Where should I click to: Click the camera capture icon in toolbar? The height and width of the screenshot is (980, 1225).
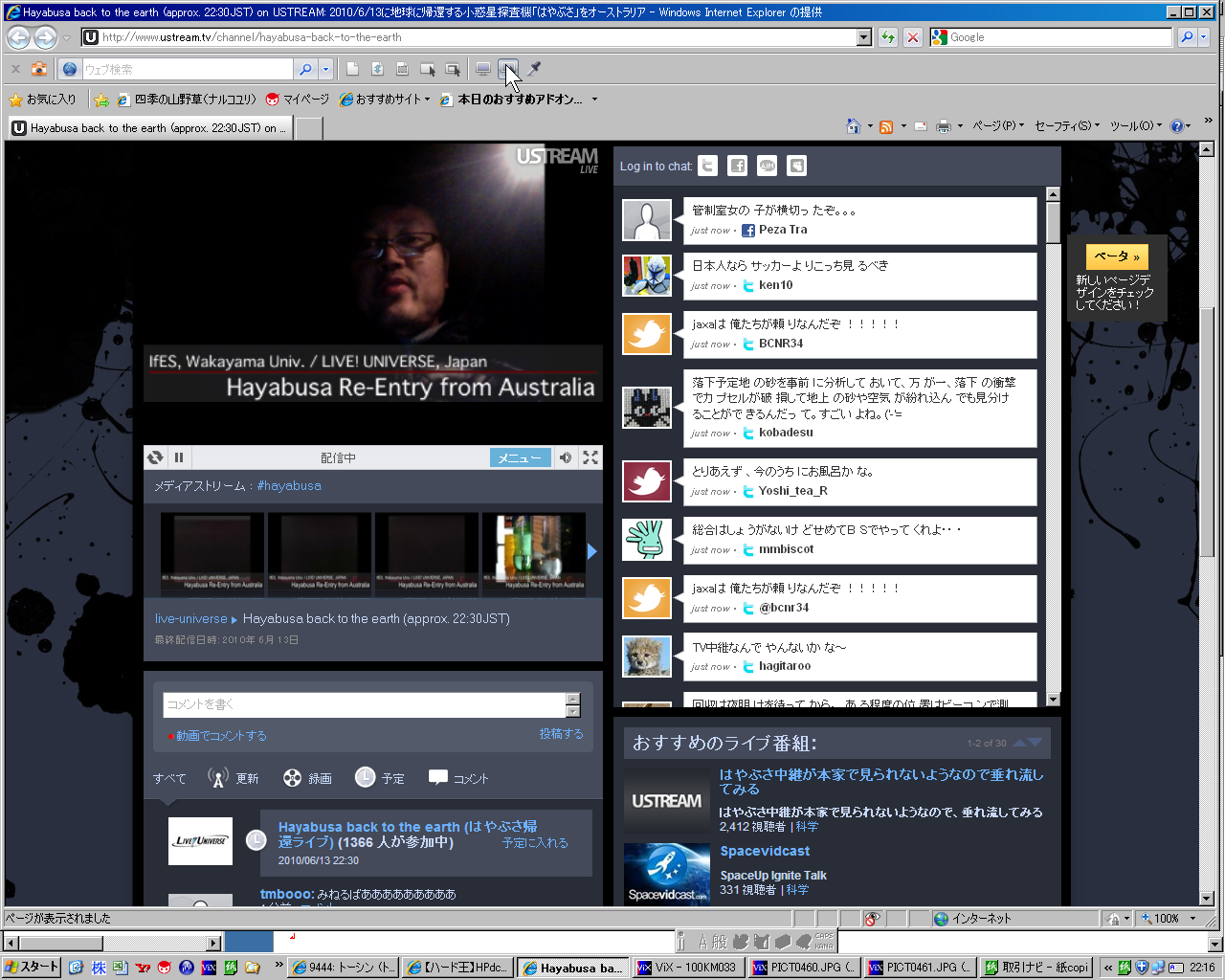[x=38, y=69]
